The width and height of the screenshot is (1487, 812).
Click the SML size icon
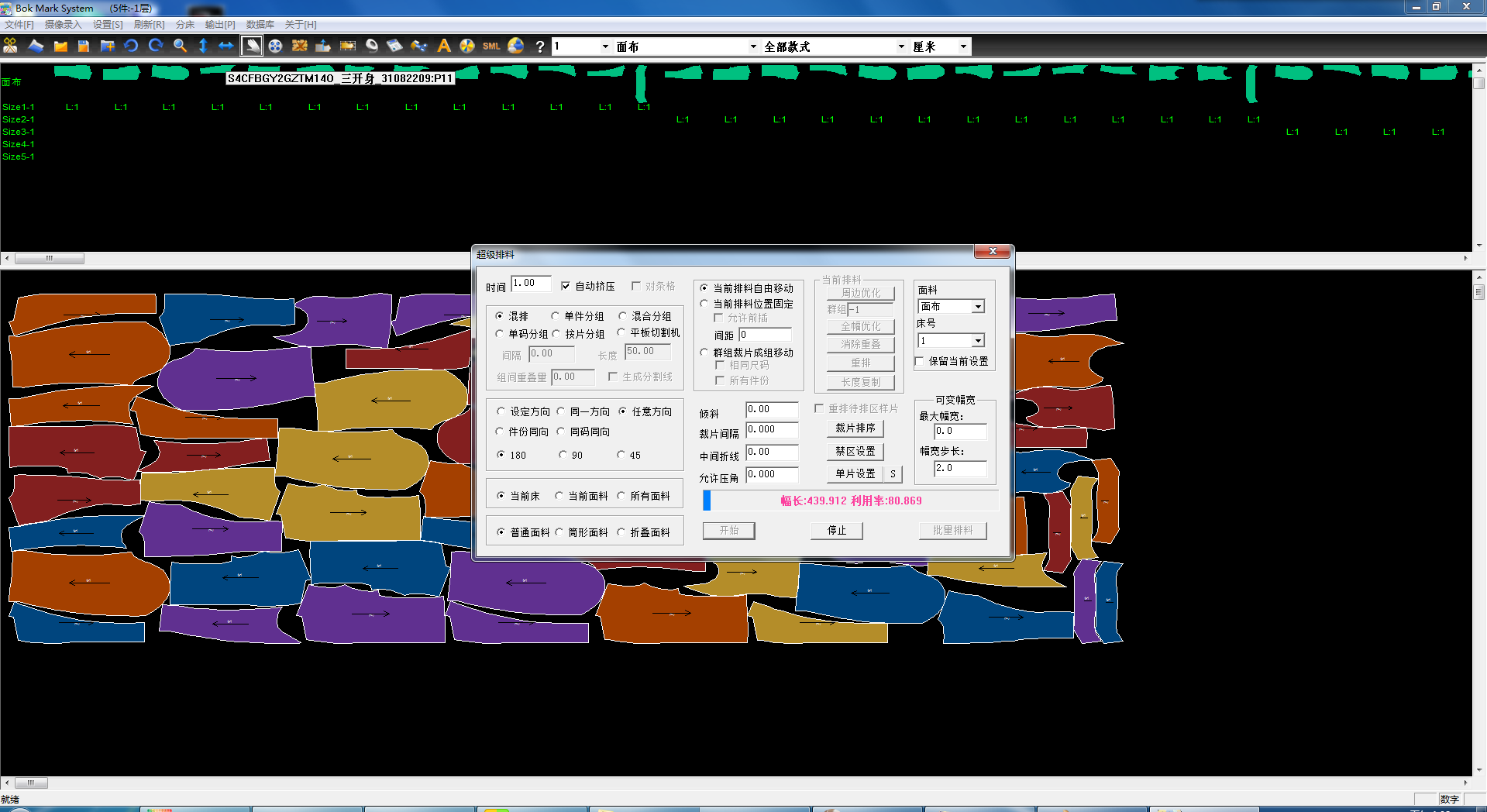[491, 46]
